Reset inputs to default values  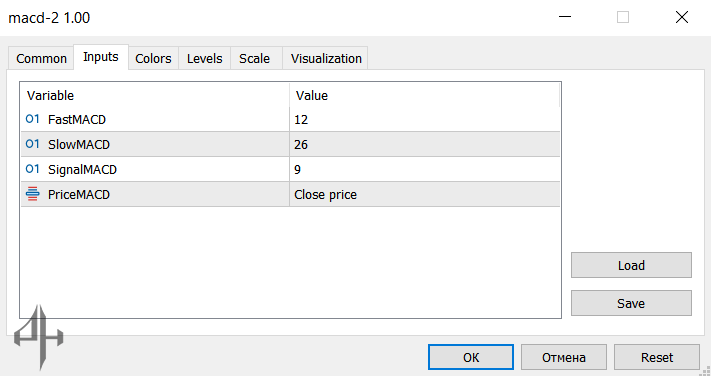pos(657,357)
